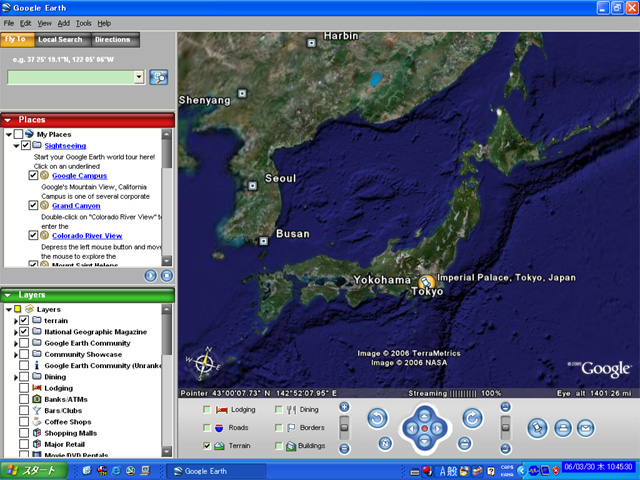The height and width of the screenshot is (480, 640).
Task: Click the tilt down button
Action: click(x=505, y=449)
